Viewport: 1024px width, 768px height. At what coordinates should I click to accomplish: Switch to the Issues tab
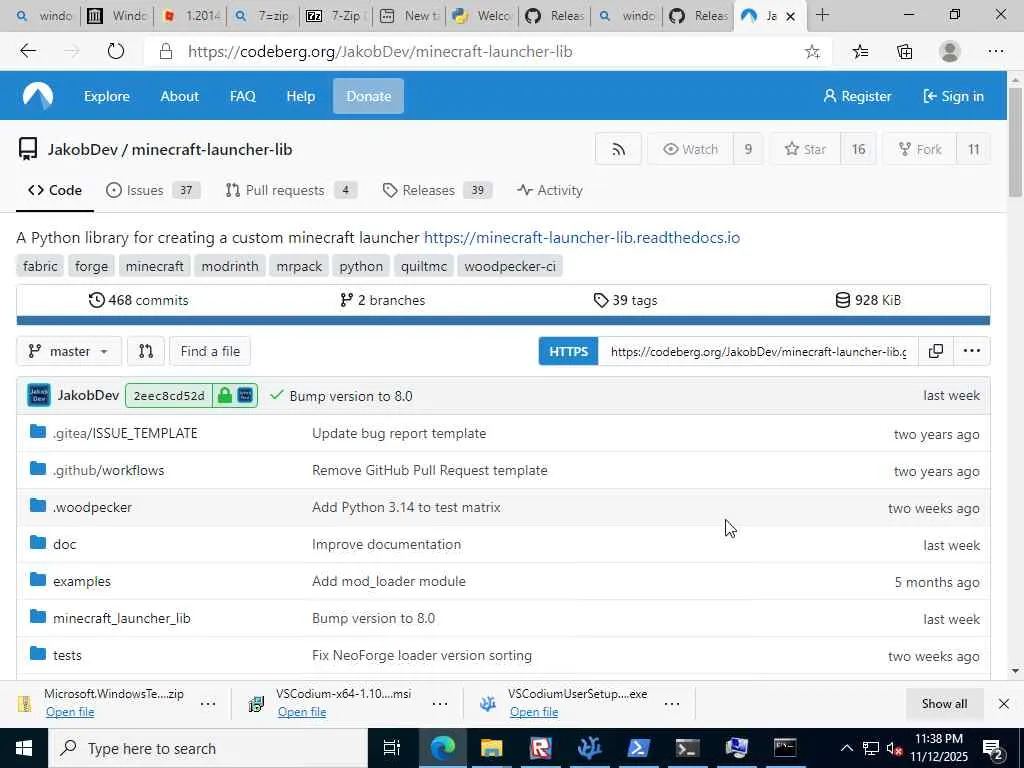[153, 190]
